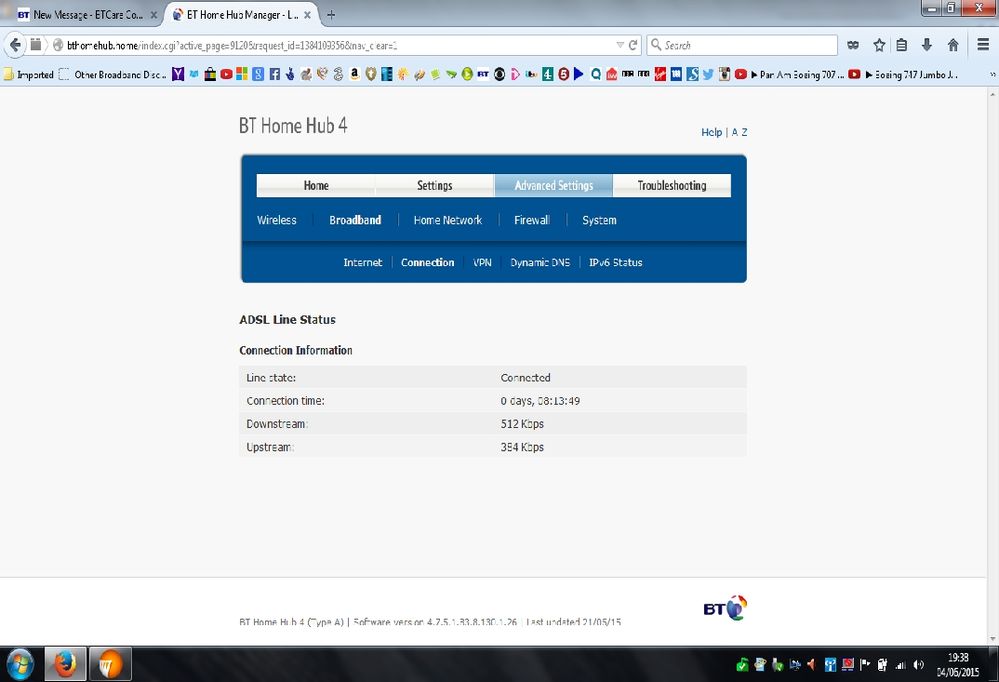Open the Channel 5 bookmark icon
The image size is (999, 682).
[x=564, y=75]
